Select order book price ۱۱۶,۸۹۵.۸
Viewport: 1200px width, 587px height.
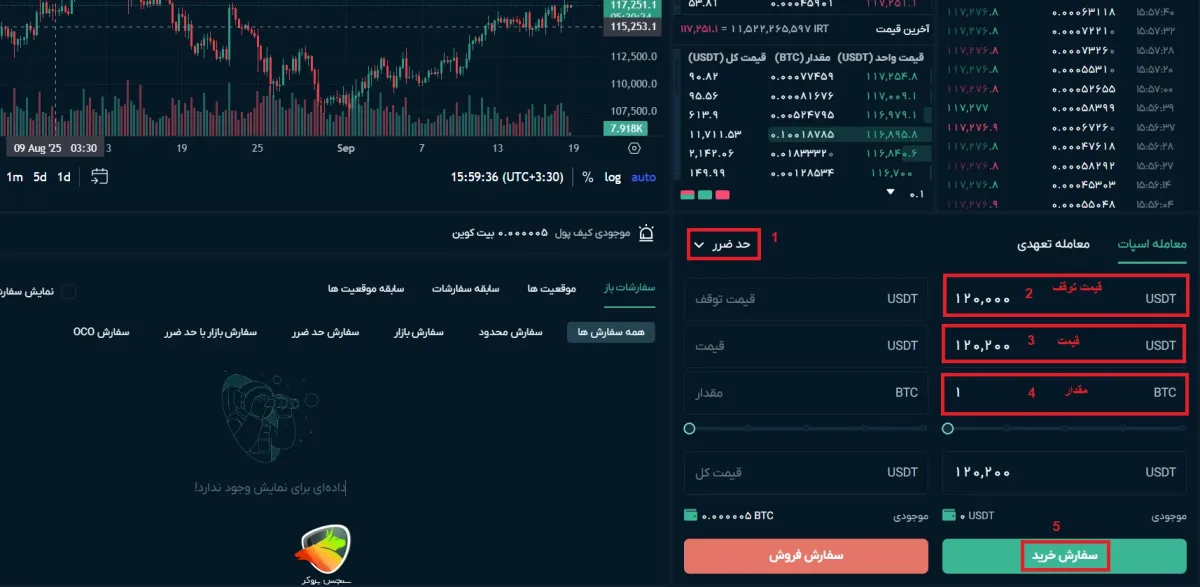[890, 134]
